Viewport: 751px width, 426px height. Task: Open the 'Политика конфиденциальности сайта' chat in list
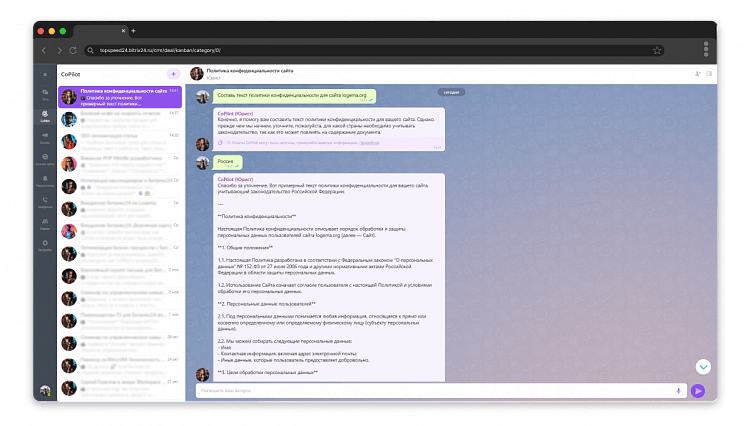(120, 97)
